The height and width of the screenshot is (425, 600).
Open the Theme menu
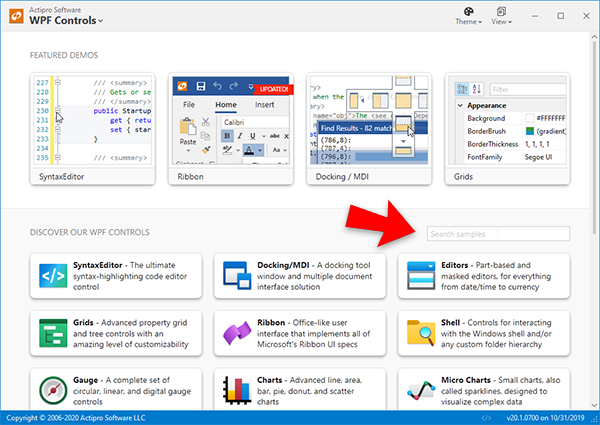click(468, 16)
